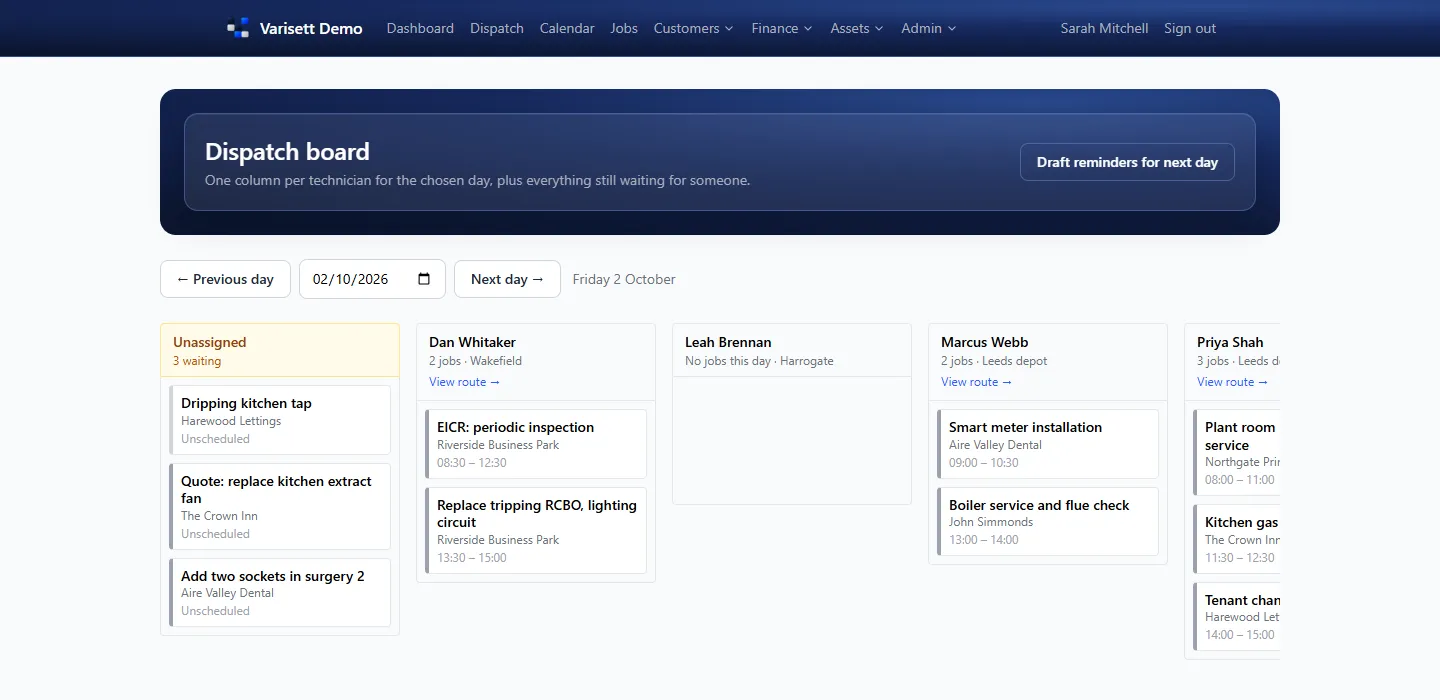Click the Priya Shah technician name
Viewport: 1440px width, 700px height.
(x=1230, y=342)
